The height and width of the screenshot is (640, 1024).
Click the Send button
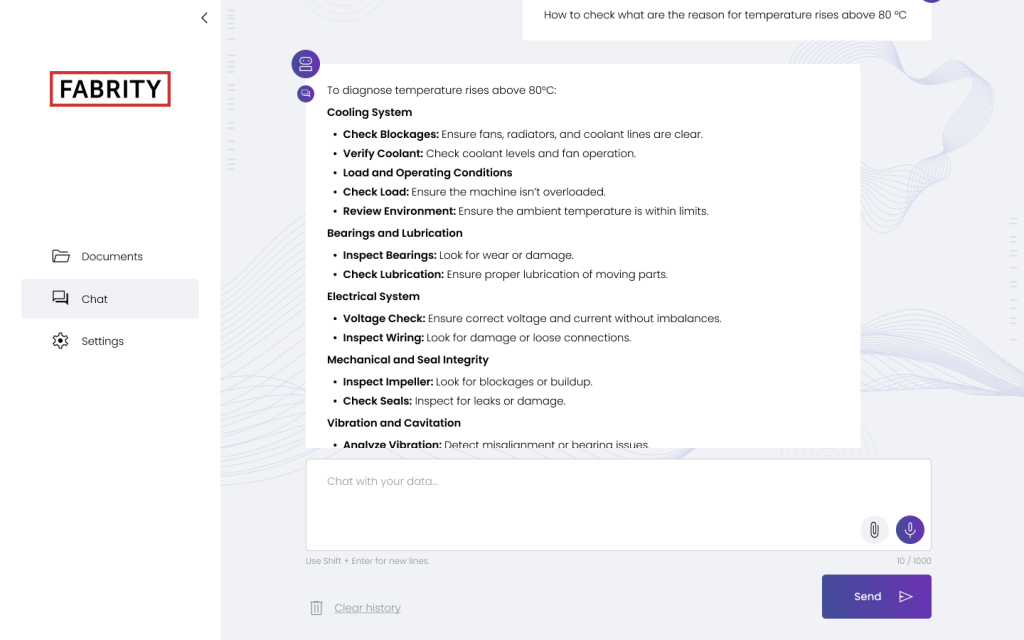coord(876,595)
